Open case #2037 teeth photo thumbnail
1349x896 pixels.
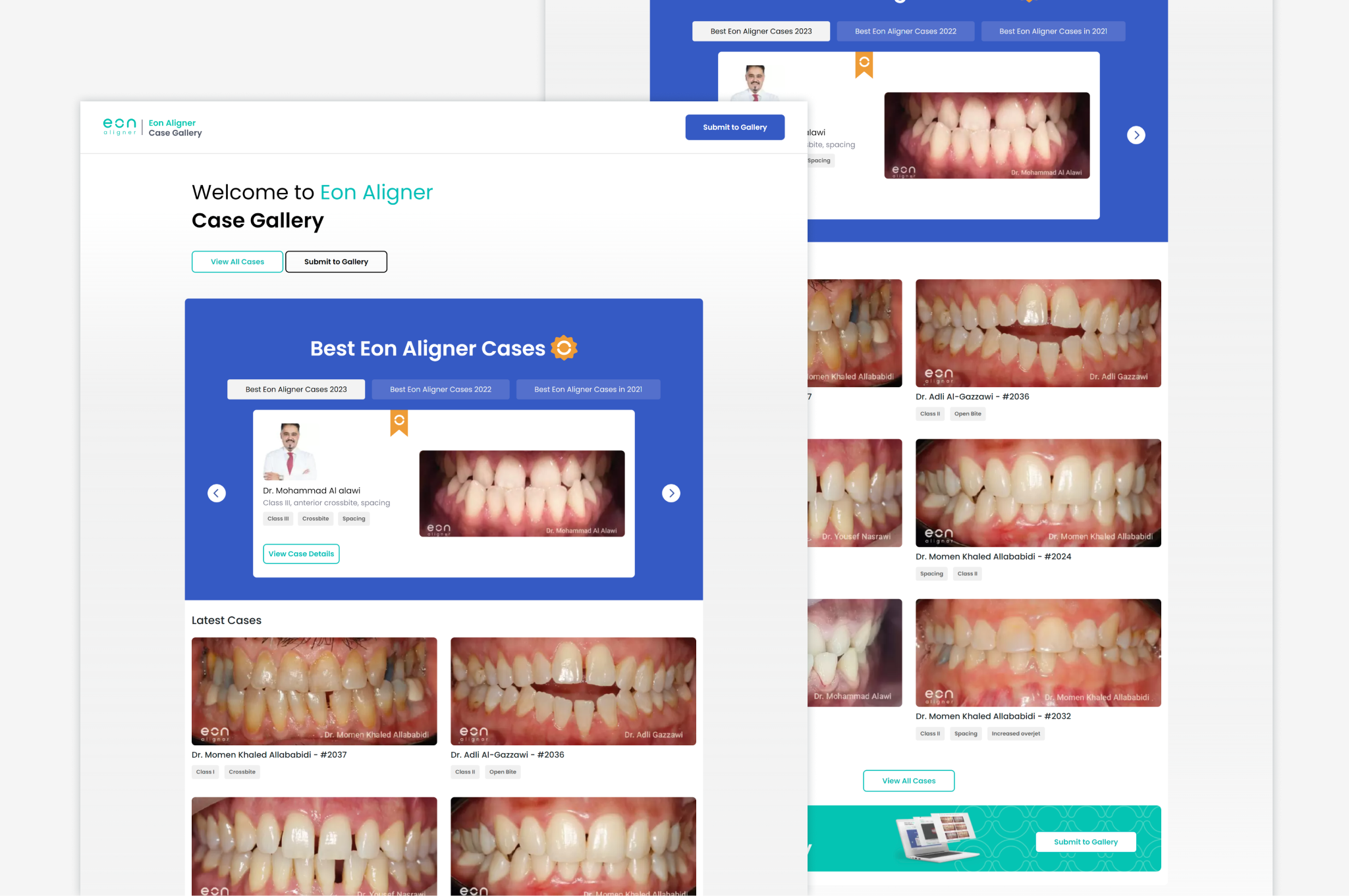pyautogui.click(x=314, y=691)
